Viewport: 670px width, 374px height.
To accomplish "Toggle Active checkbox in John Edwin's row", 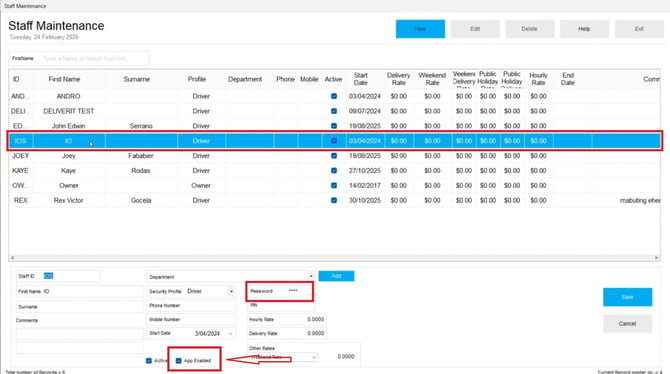I will point(334,126).
